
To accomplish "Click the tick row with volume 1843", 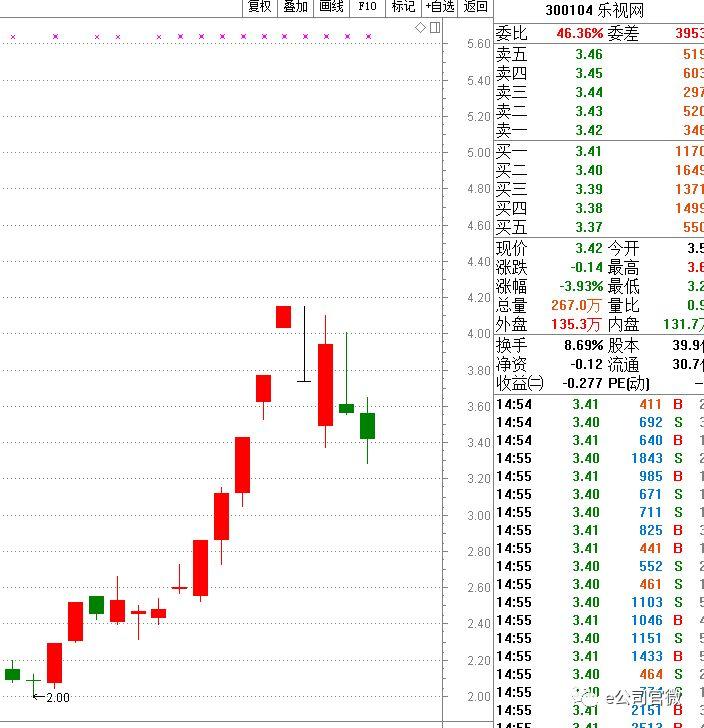I will 599,459.
